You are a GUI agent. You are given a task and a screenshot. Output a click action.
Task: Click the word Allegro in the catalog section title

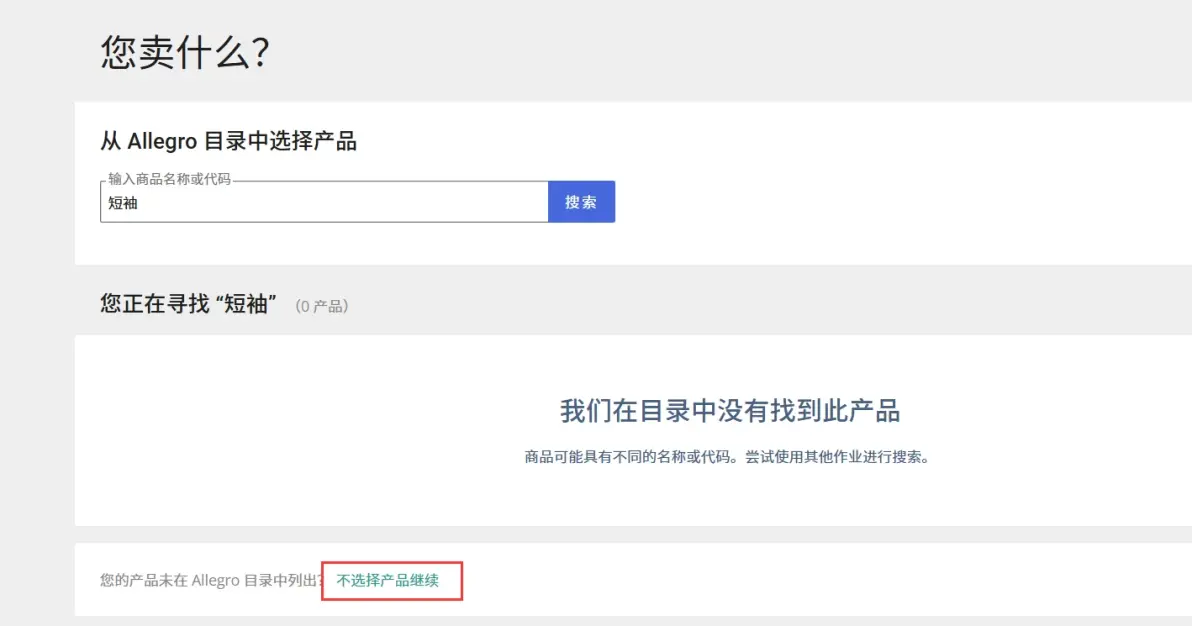point(162,141)
